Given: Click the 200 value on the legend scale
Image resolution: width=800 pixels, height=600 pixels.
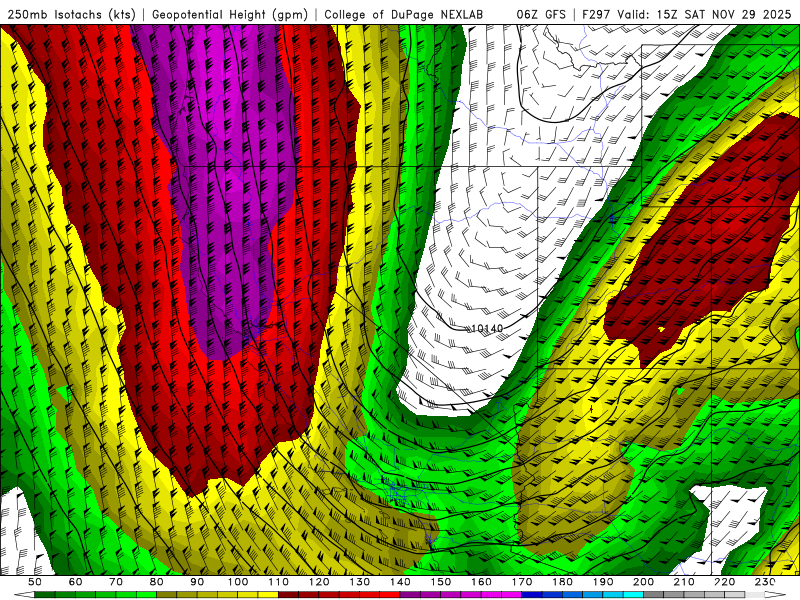Looking at the screenshot, I should point(643,582).
